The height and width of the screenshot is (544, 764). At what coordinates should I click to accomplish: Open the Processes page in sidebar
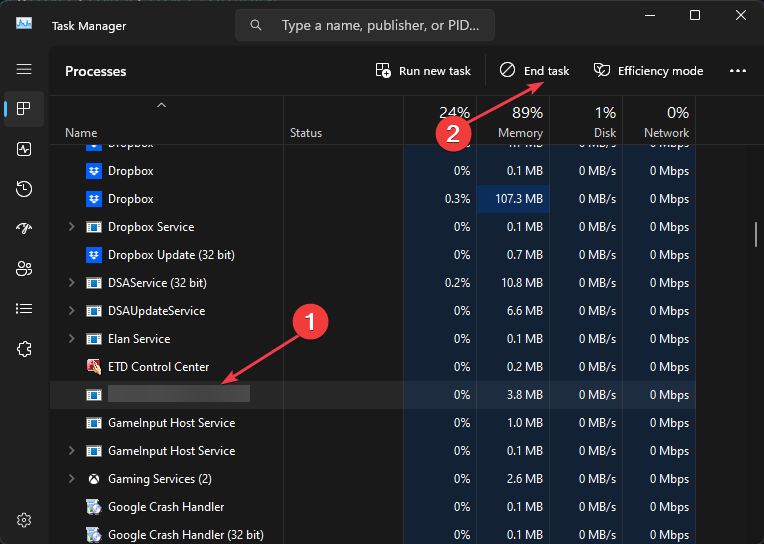pos(24,108)
